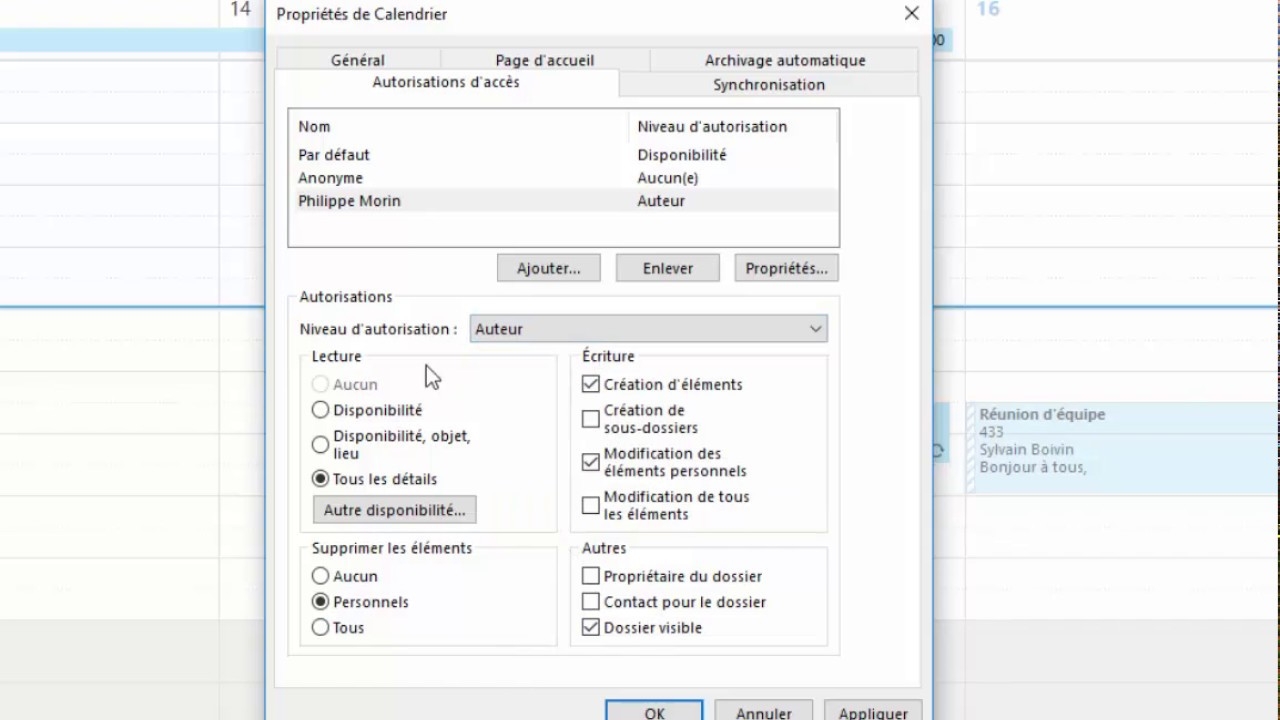Select the Anonyme entry
The width and height of the screenshot is (1280, 720).
pyautogui.click(x=330, y=177)
